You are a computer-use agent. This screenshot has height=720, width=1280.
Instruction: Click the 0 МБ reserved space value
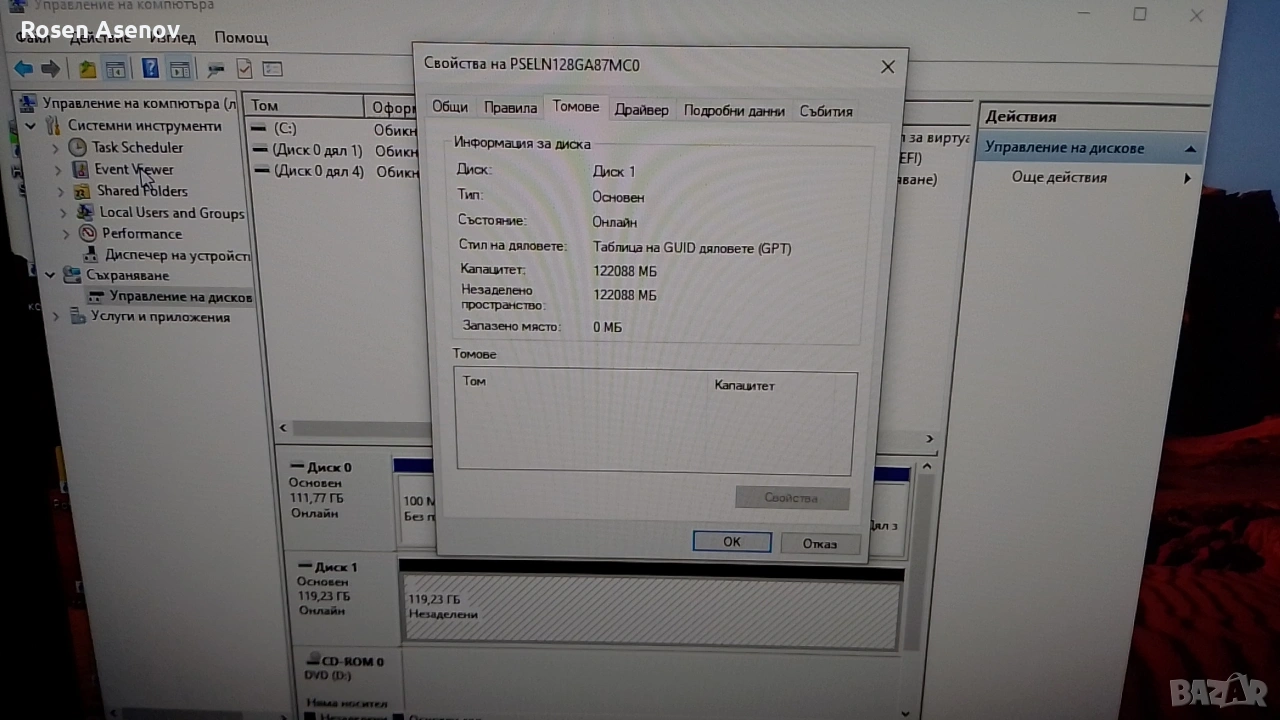(608, 327)
